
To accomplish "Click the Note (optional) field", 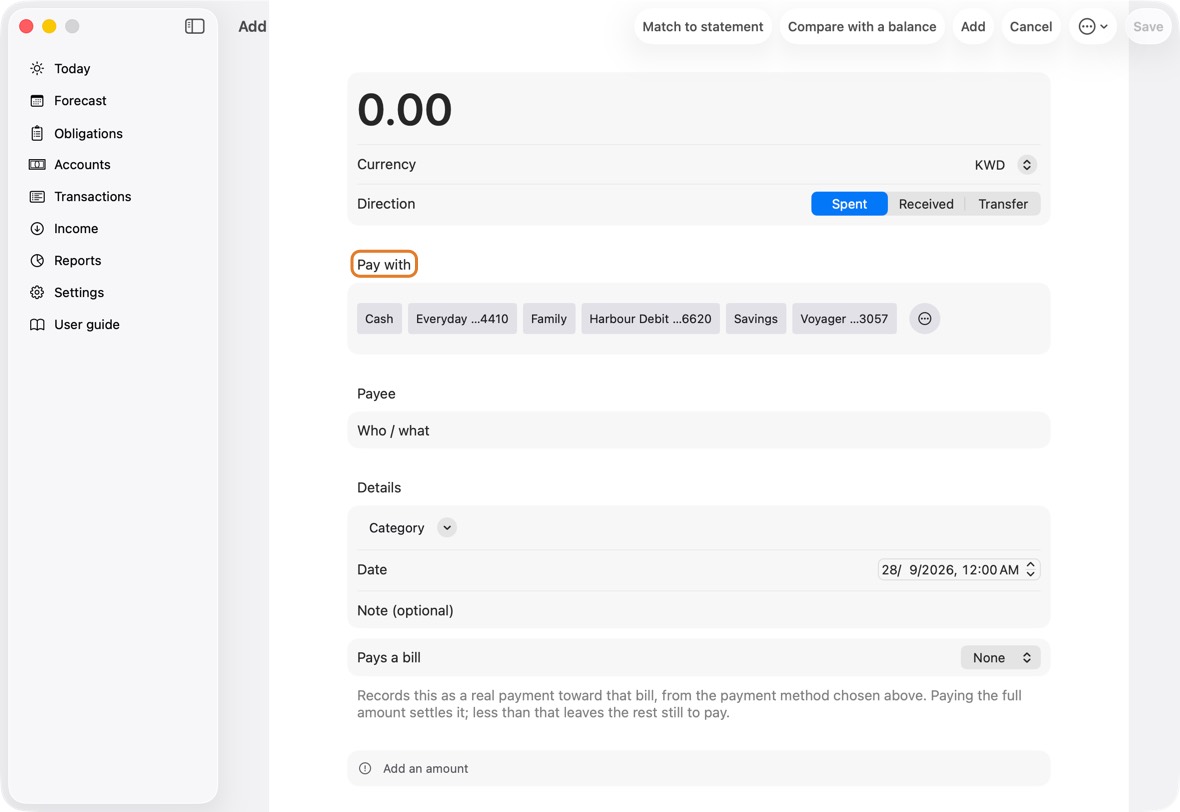I will click(698, 610).
